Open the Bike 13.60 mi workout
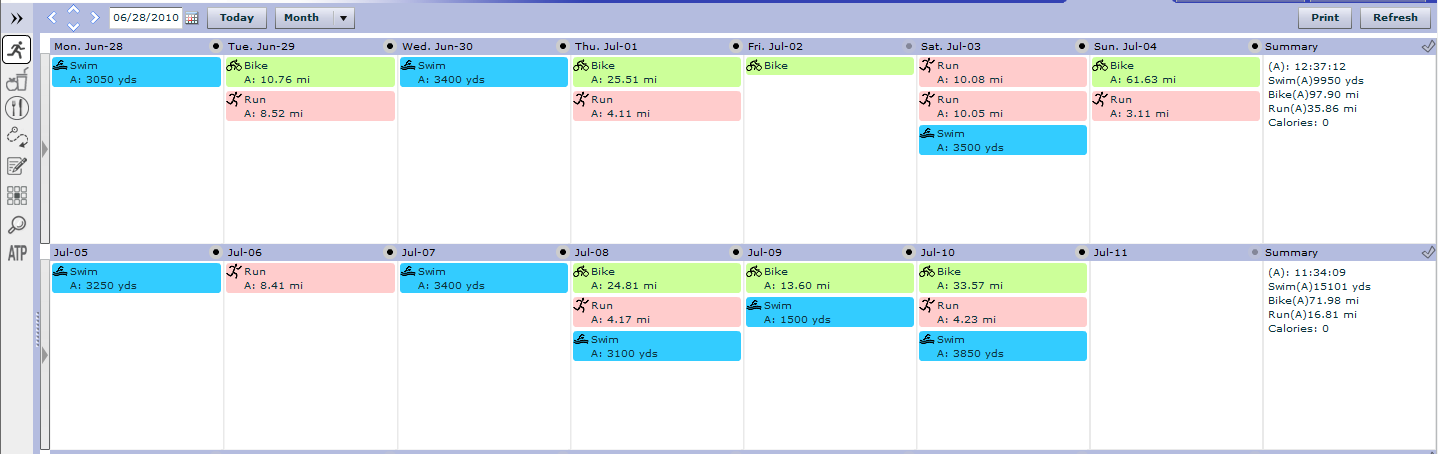This screenshot has height=454, width=1438. pos(829,278)
